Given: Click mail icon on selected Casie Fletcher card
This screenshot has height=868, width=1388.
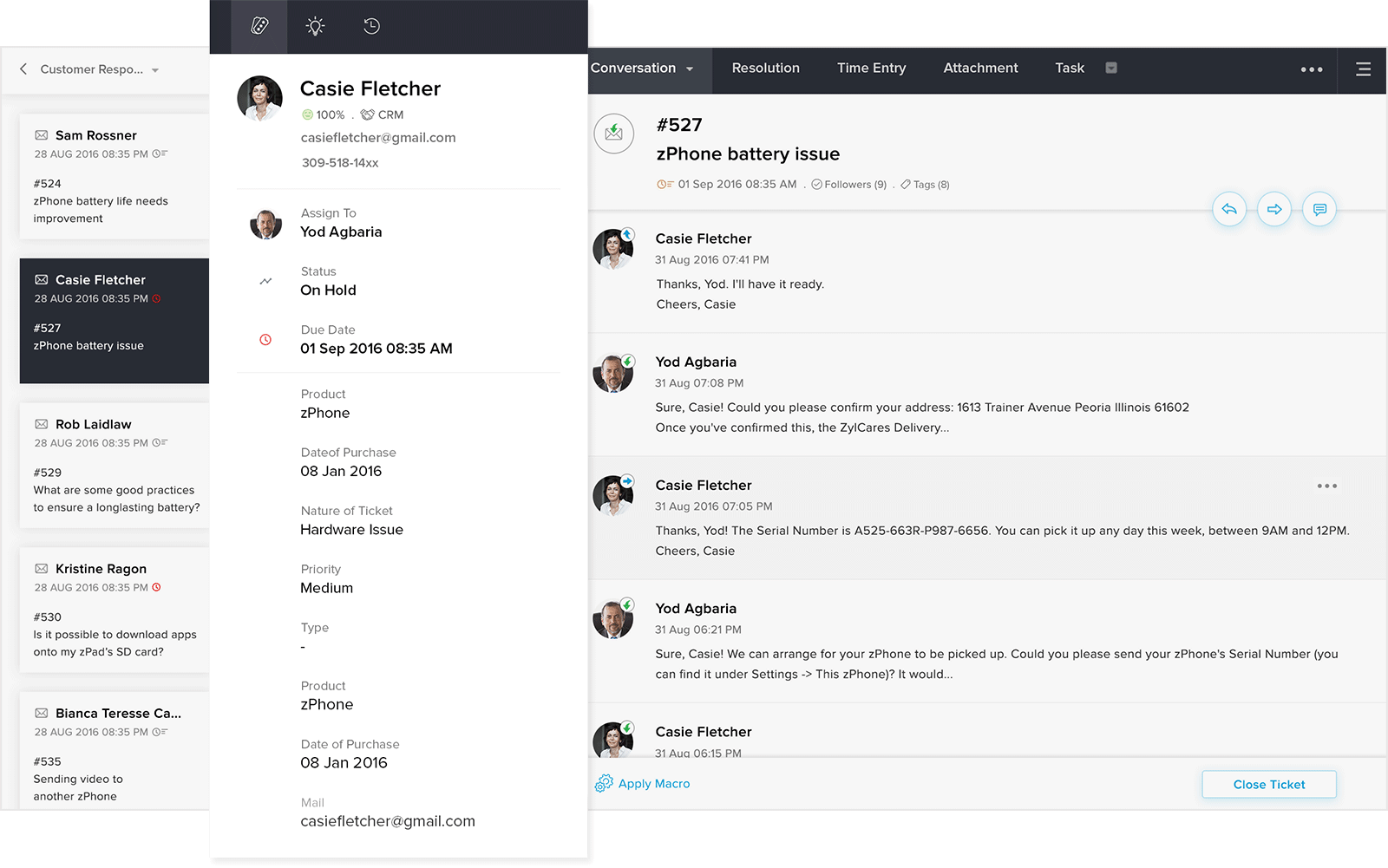Looking at the screenshot, I should click(42, 279).
